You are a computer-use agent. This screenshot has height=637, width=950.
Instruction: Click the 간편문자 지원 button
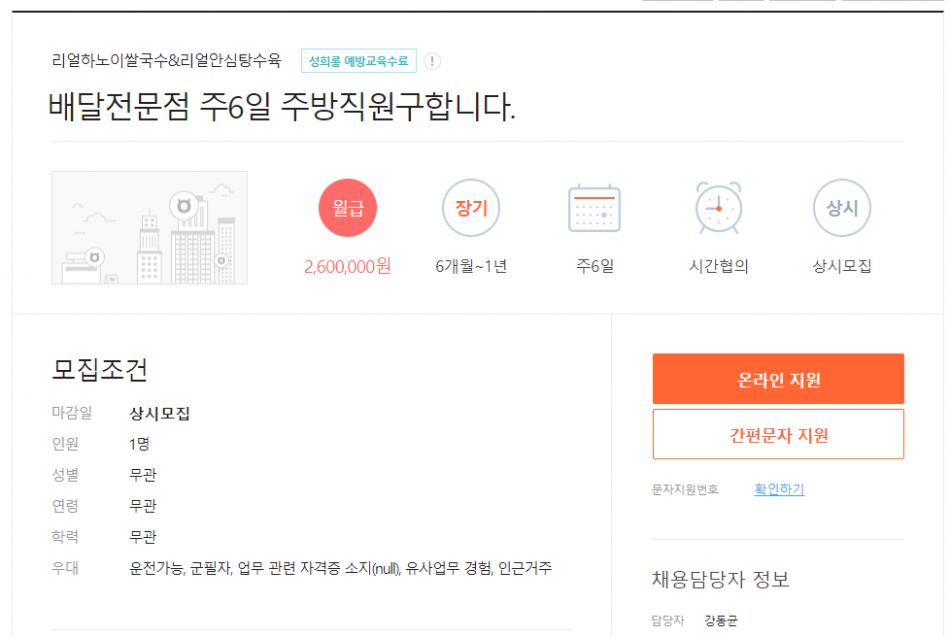(x=779, y=434)
